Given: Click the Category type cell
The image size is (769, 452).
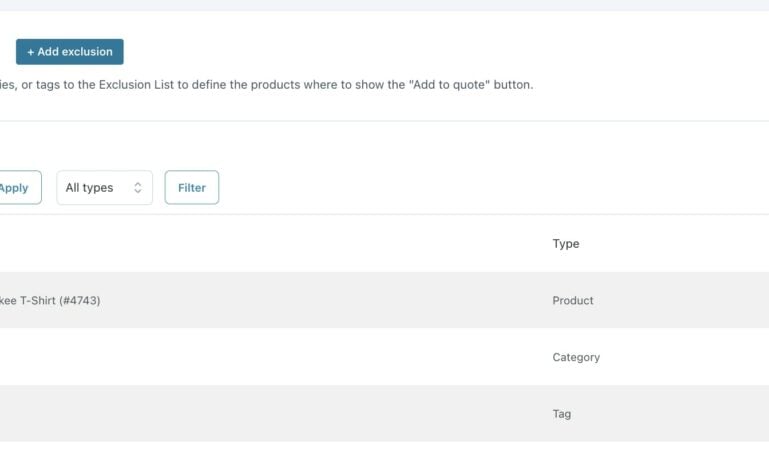Looking at the screenshot, I should tap(576, 358).
